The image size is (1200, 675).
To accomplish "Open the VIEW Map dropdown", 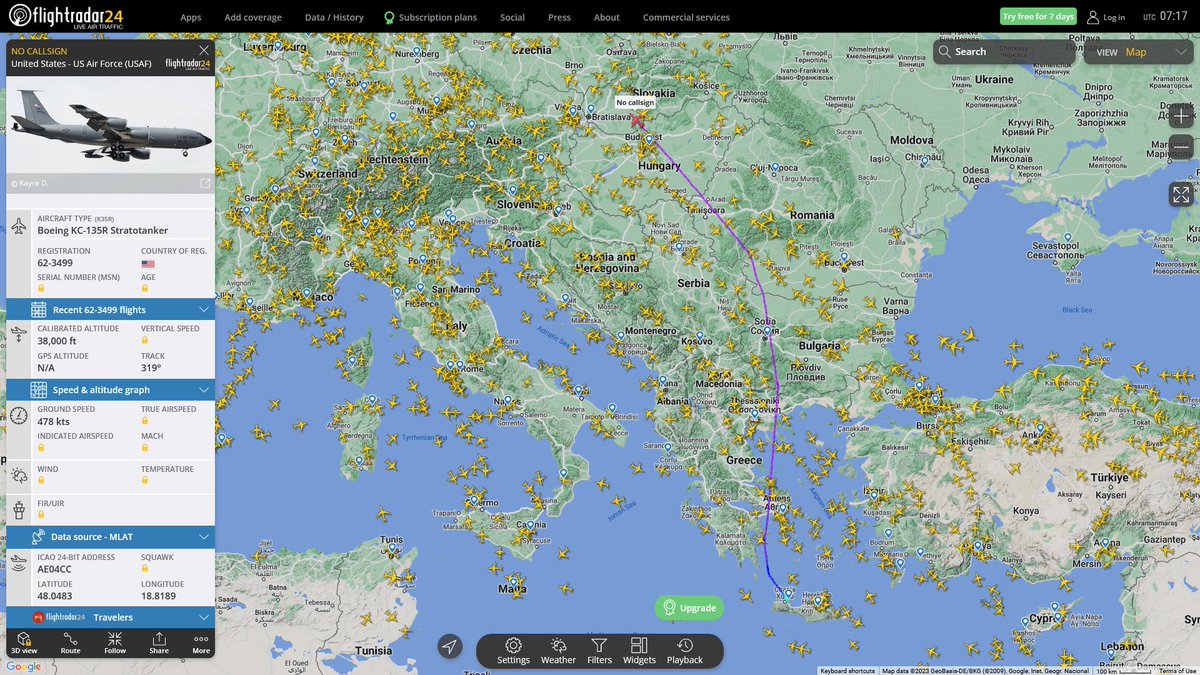I will [x=1137, y=52].
